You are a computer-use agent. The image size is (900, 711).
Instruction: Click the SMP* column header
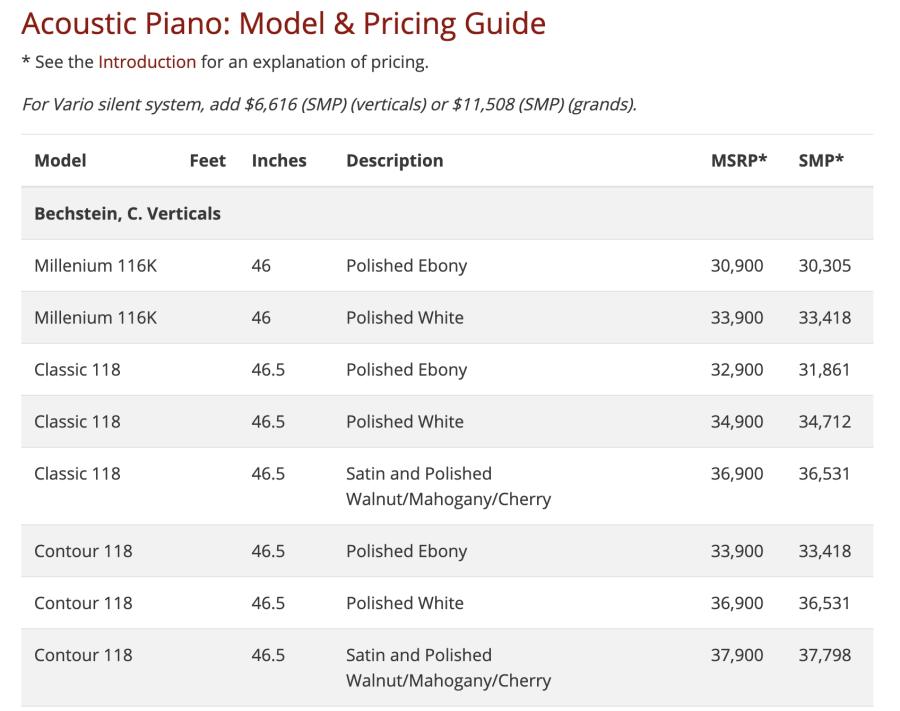(821, 160)
